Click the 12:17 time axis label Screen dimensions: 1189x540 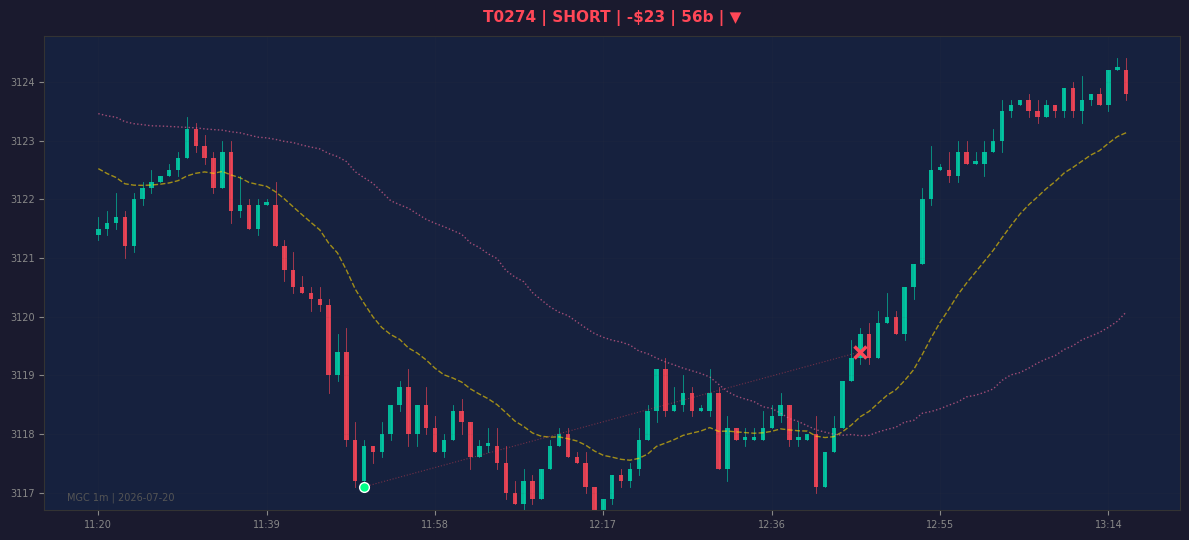[603, 524]
